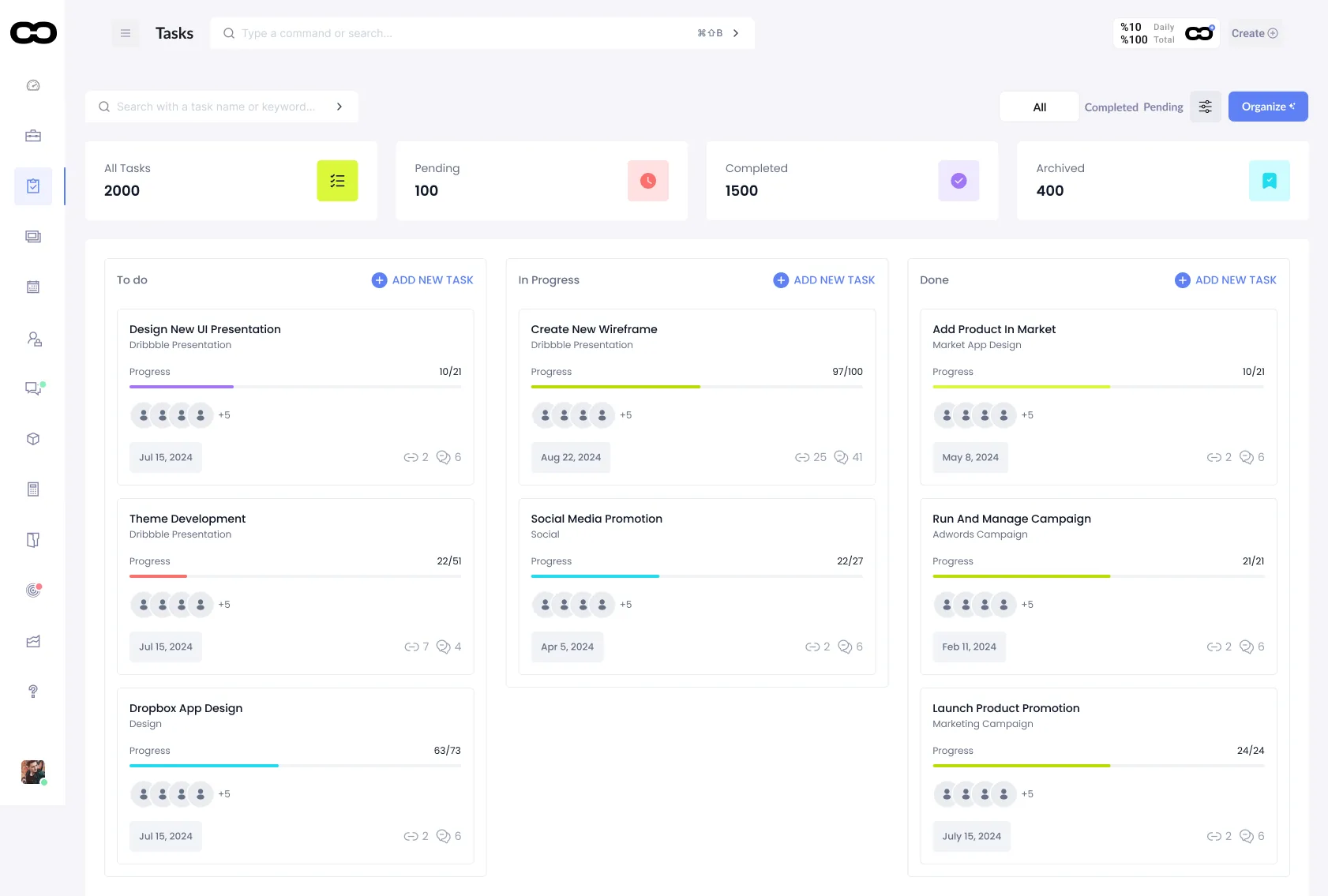Open the contacts person icon in sidebar
The width and height of the screenshot is (1328, 896).
point(34,339)
